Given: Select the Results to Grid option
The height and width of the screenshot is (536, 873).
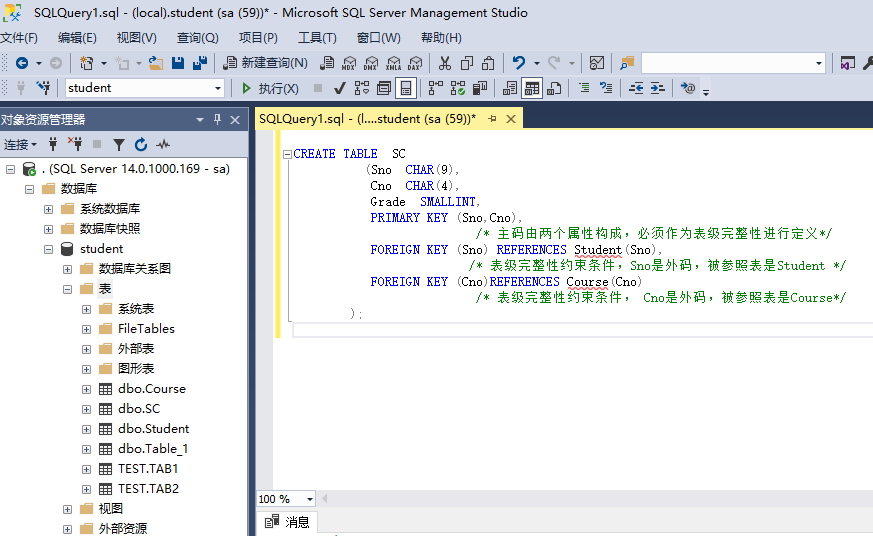Looking at the screenshot, I should tap(532, 88).
